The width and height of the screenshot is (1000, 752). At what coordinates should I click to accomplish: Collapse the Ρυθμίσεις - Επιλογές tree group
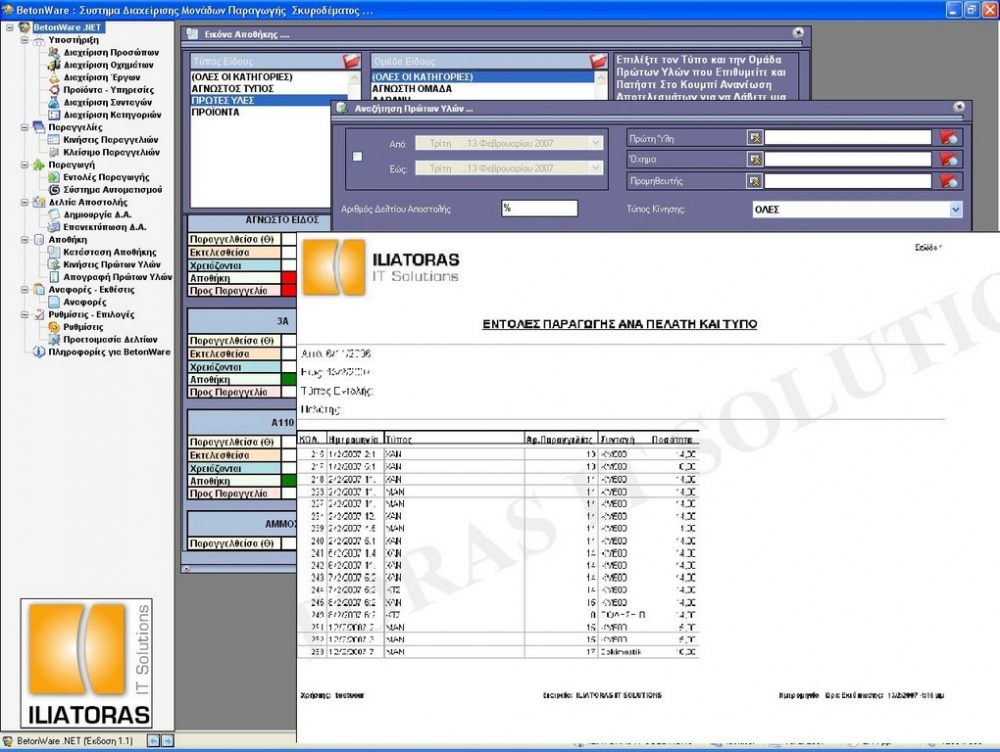tap(24, 314)
